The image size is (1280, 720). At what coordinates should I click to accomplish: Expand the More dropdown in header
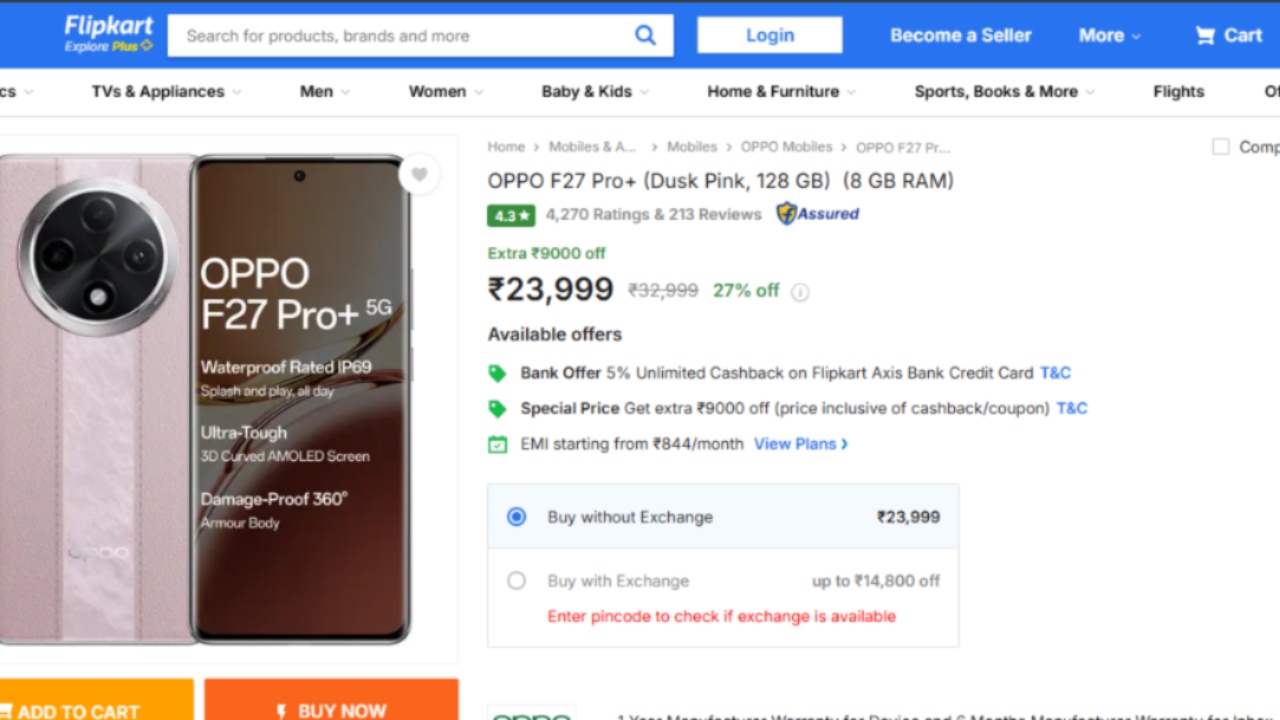(x=1109, y=36)
